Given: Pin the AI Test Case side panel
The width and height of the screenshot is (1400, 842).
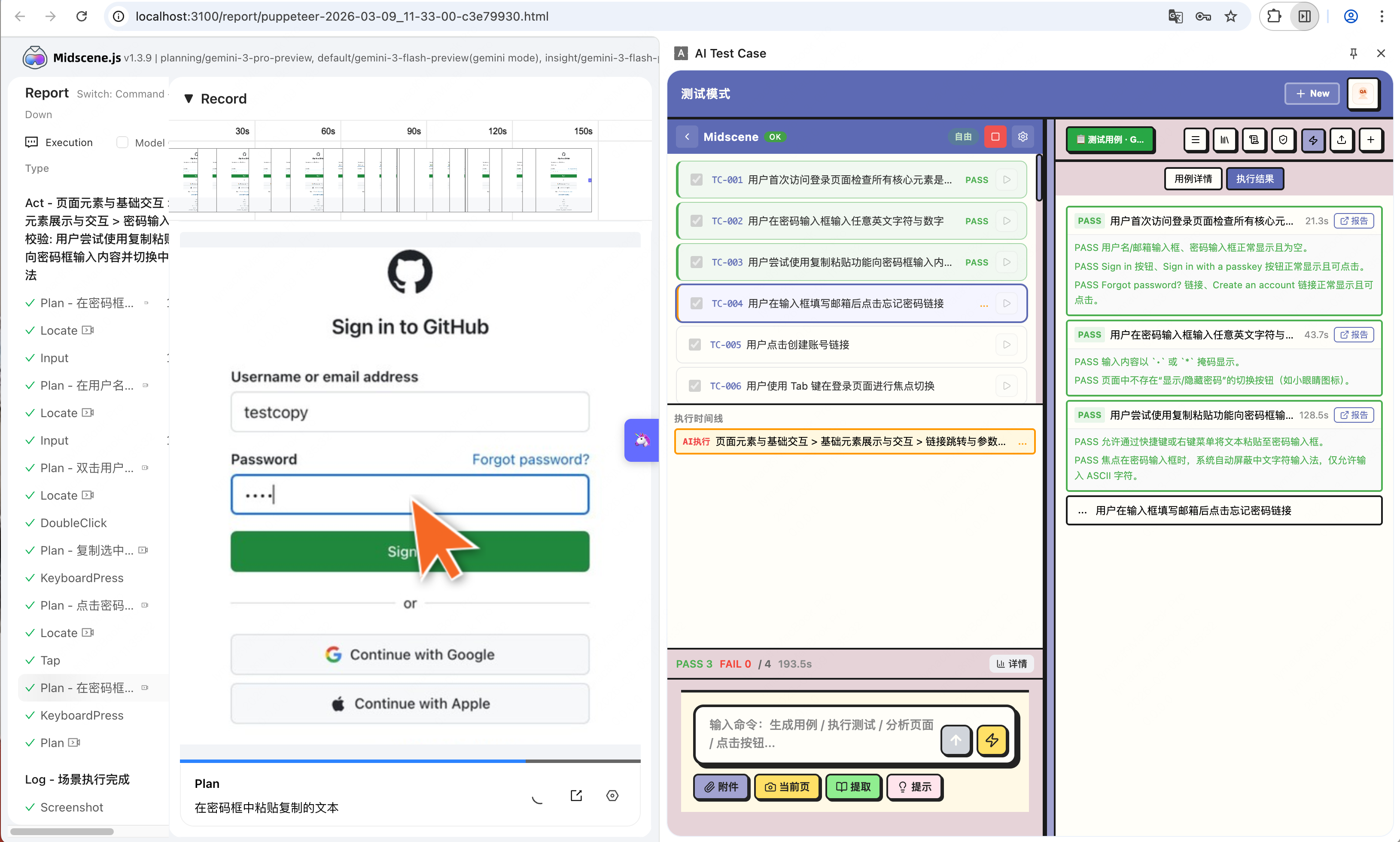Looking at the screenshot, I should (1354, 53).
